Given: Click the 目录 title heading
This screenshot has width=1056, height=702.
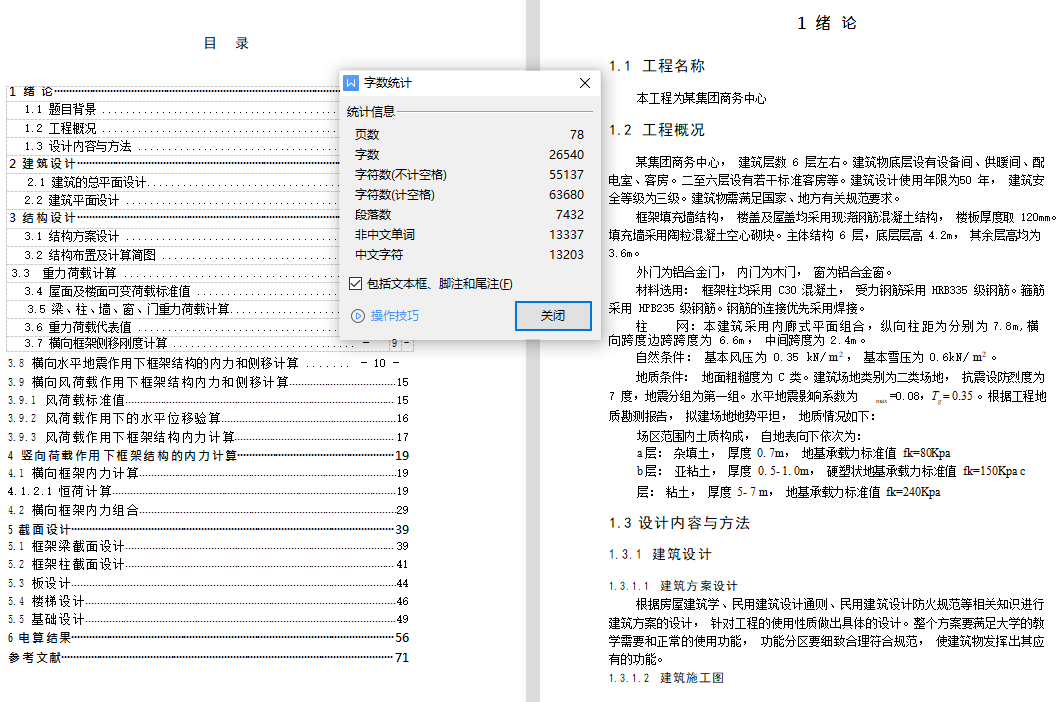Looking at the screenshot, I should click(x=226, y=43).
